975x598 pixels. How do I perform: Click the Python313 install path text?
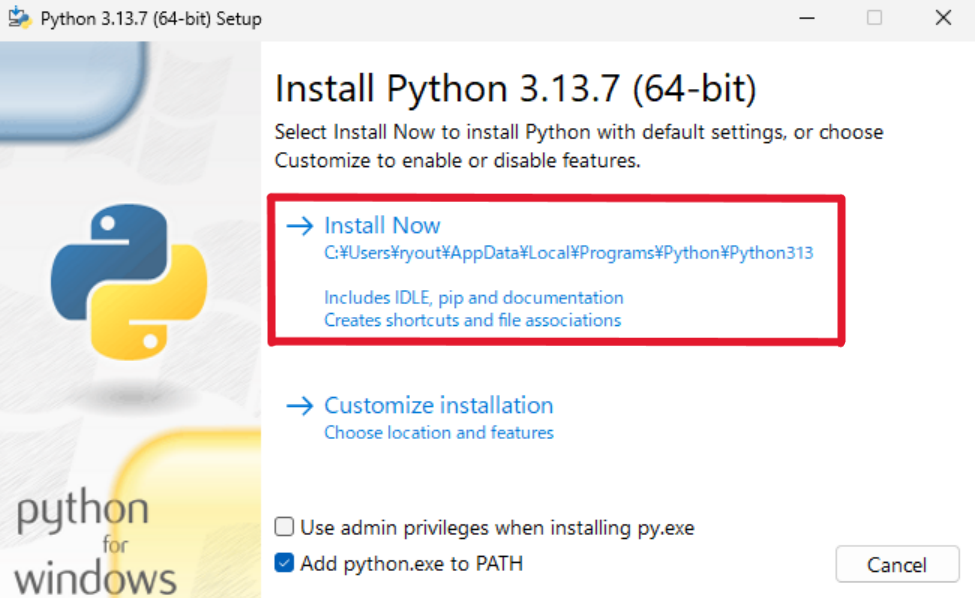pyautogui.click(x=568, y=253)
